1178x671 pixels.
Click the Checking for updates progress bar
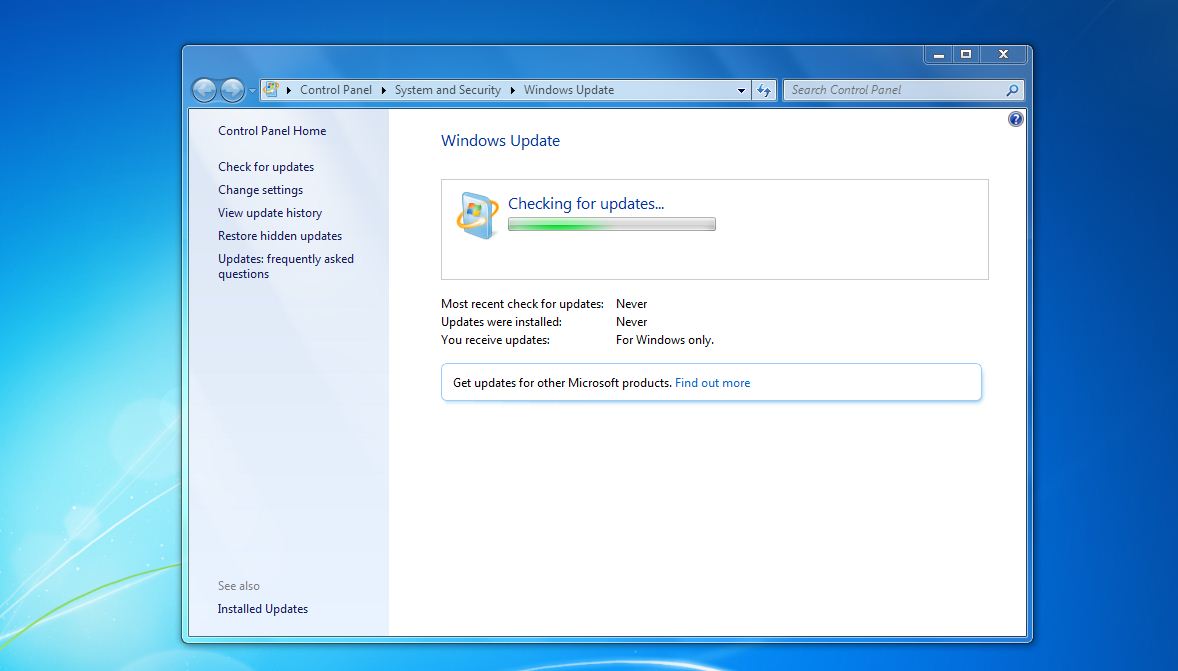[x=611, y=224]
